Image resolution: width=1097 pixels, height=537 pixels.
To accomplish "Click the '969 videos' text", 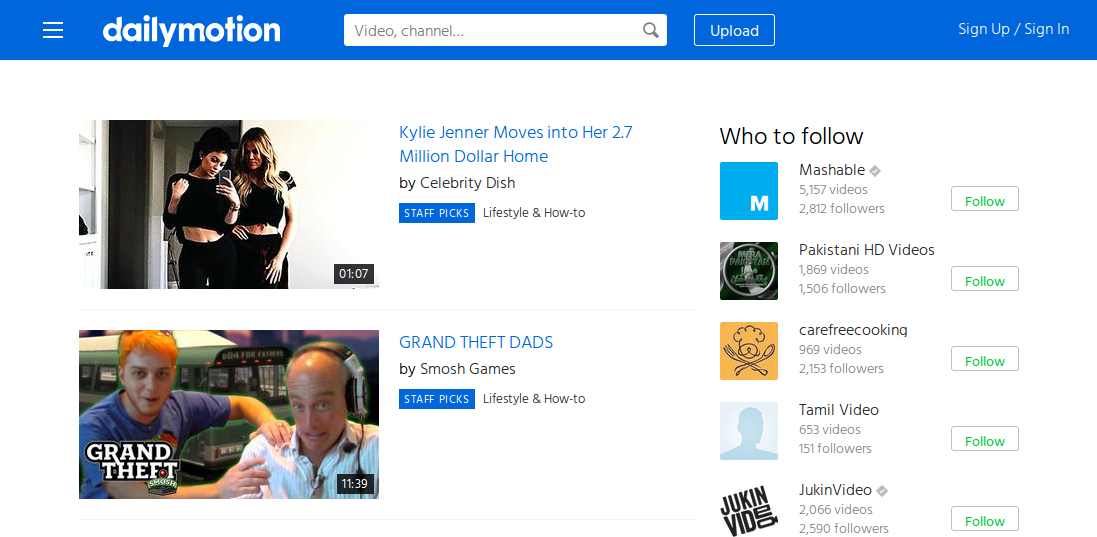I will tap(830, 349).
